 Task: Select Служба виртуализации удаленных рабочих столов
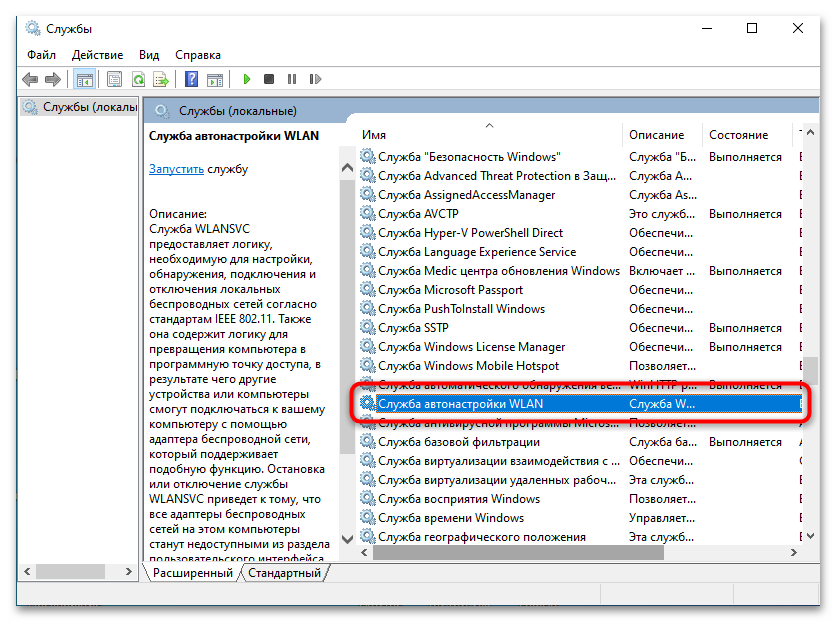(580, 480)
